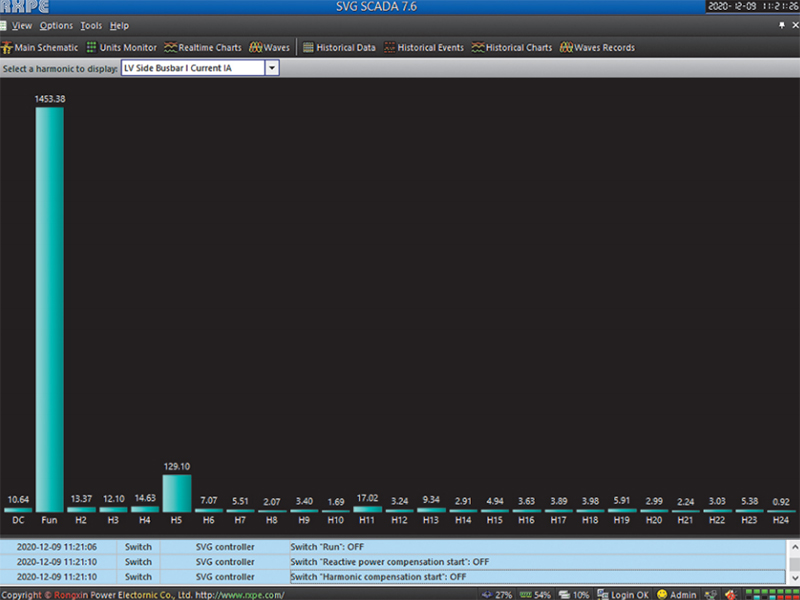Open the Tools menu
The height and width of the screenshot is (600, 800).
pos(91,25)
